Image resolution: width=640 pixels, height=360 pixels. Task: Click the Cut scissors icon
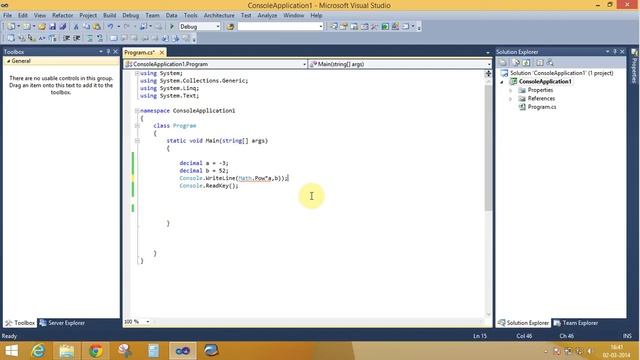(x=76, y=27)
